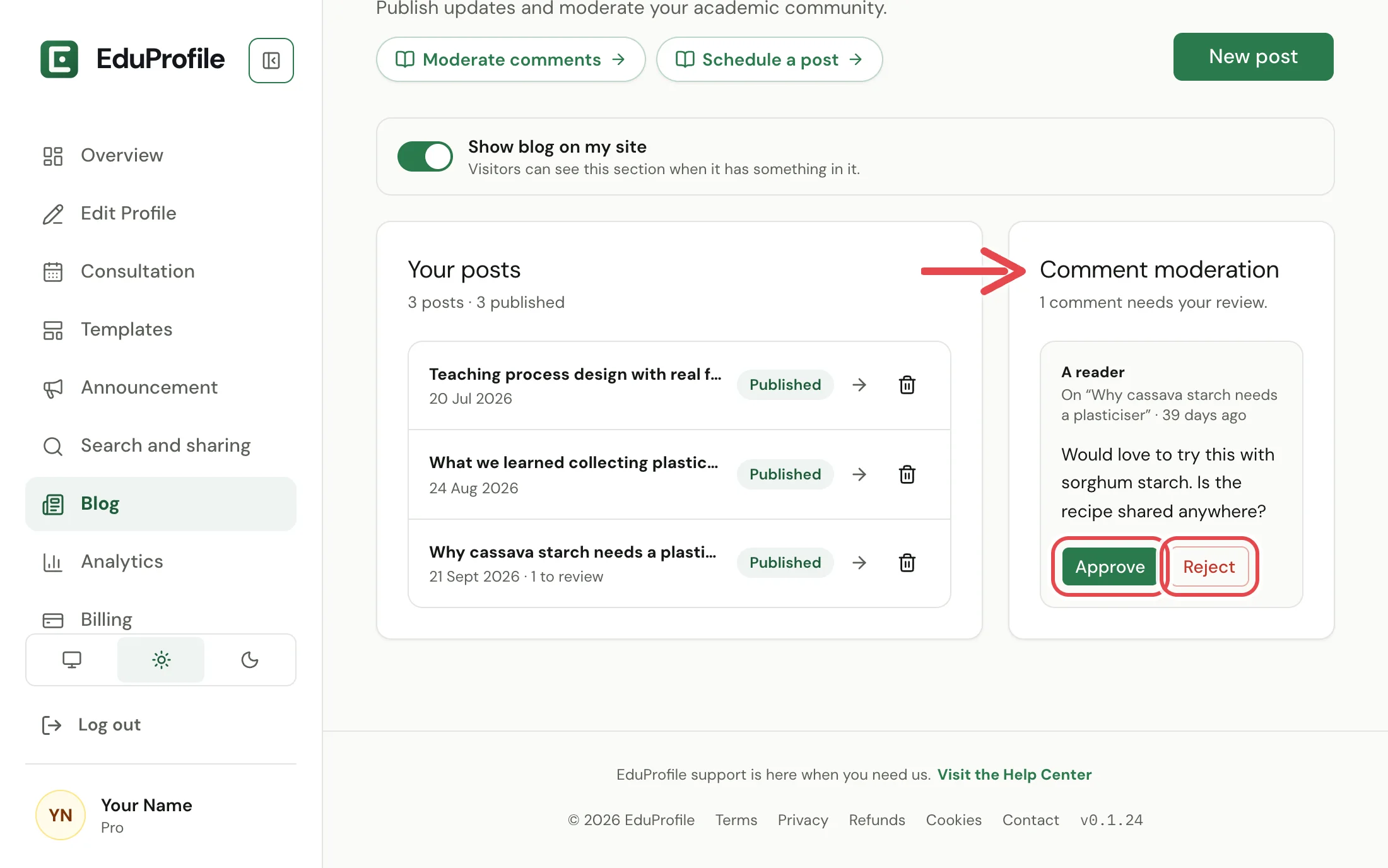Create a New post

(1253, 57)
